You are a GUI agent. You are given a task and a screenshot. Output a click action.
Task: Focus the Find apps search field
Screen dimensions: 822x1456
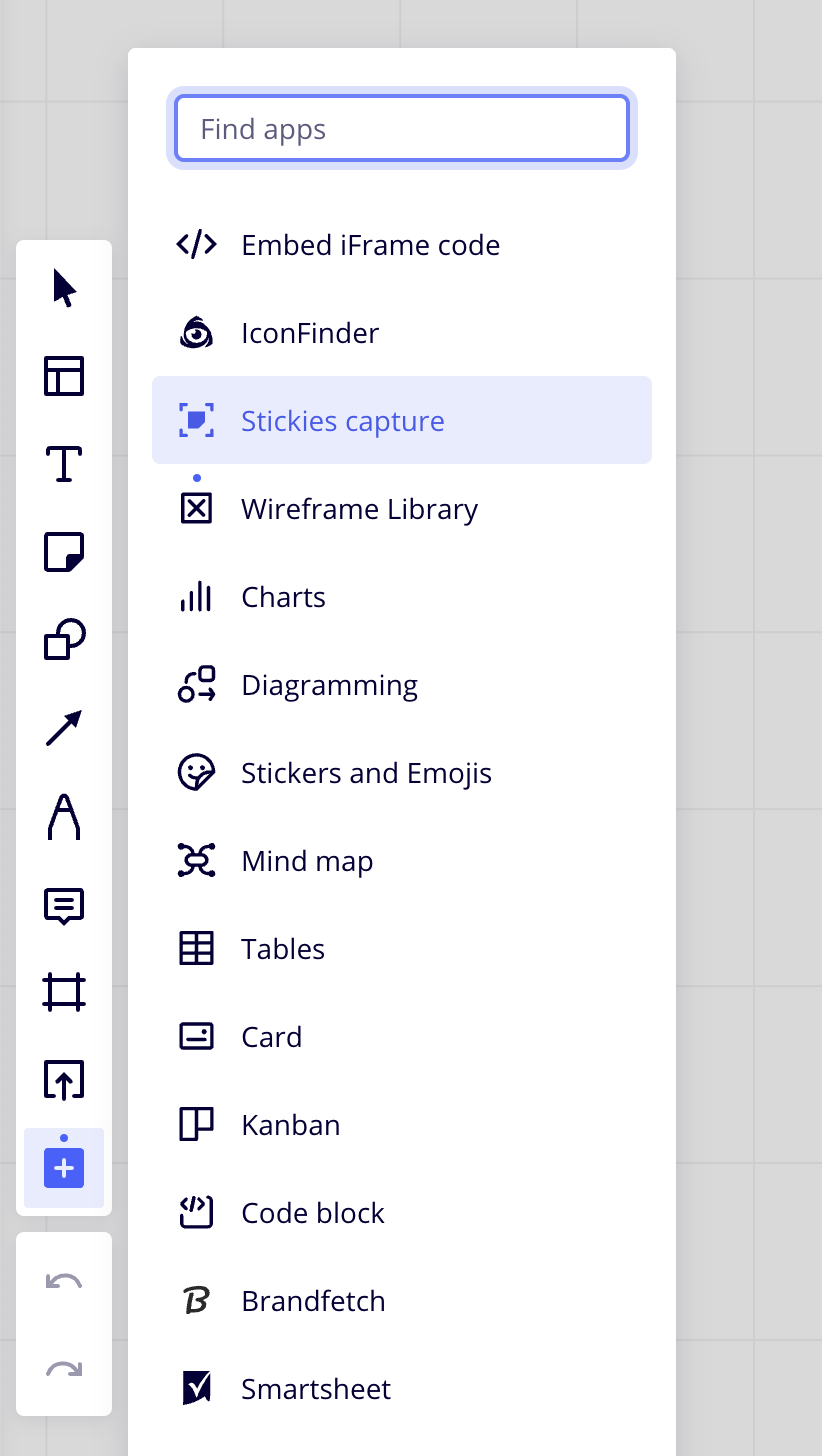(x=402, y=129)
